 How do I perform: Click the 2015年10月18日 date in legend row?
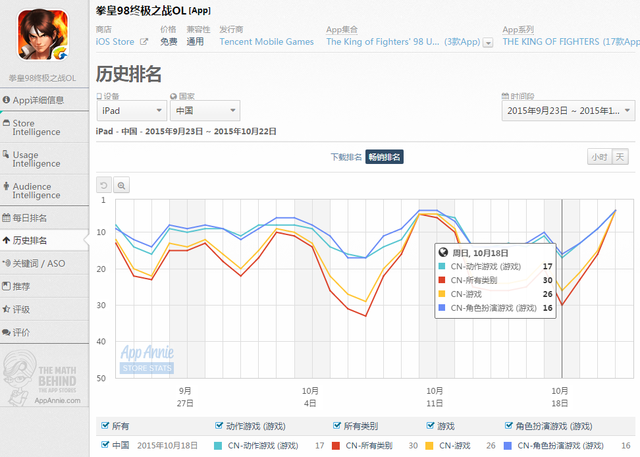[x=167, y=445]
